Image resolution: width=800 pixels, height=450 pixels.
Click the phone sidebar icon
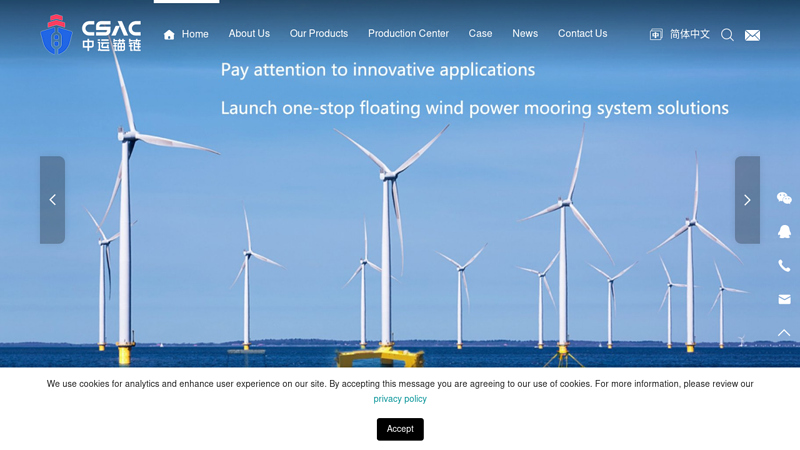pyautogui.click(x=784, y=265)
